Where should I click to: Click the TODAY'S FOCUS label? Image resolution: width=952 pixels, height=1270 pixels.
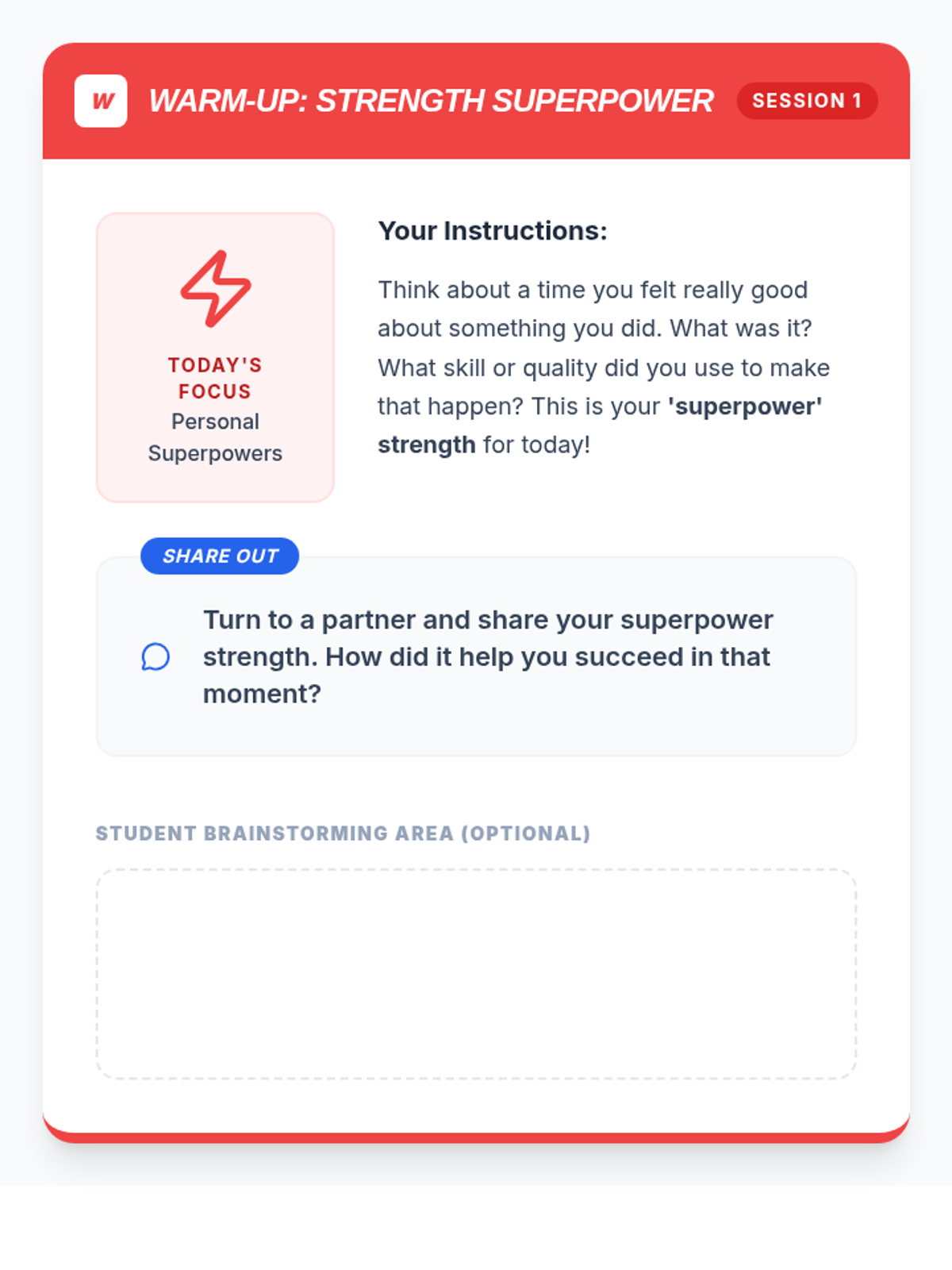pyautogui.click(x=215, y=378)
